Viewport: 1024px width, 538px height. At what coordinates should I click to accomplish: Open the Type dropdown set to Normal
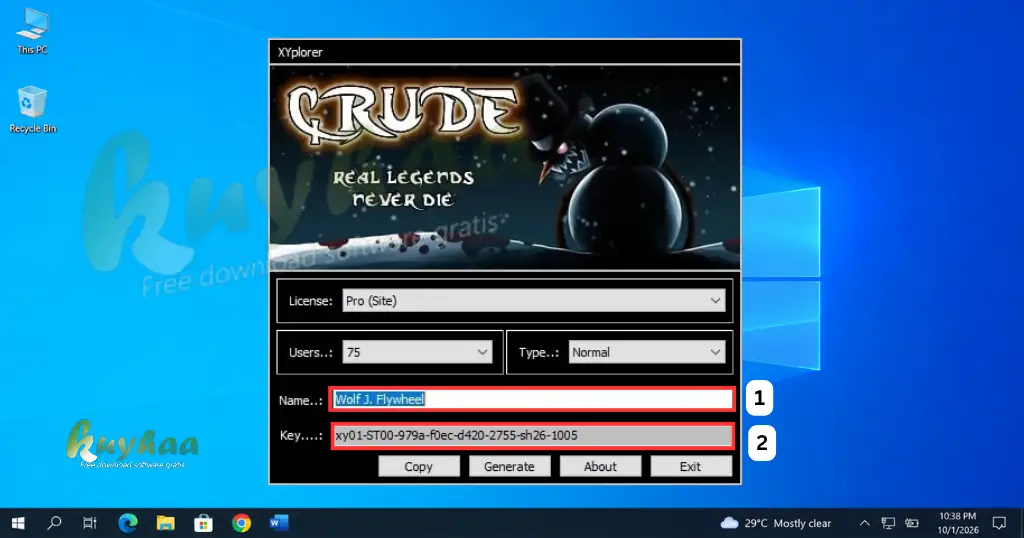point(647,353)
